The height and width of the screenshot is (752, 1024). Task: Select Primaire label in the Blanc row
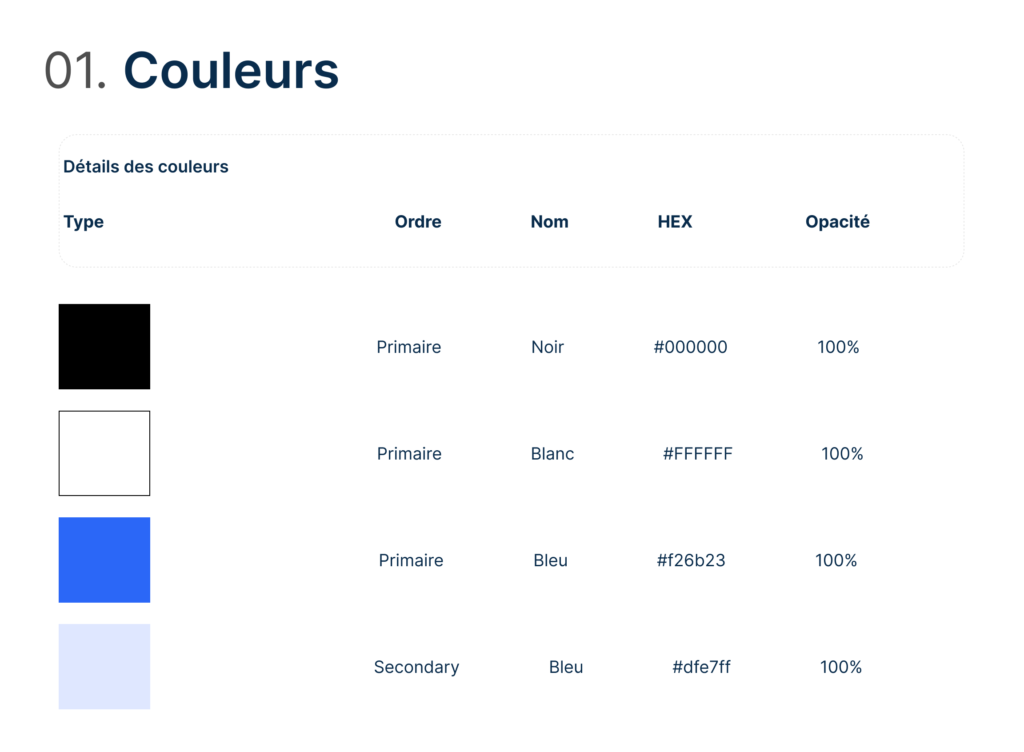tap(409, 454)
